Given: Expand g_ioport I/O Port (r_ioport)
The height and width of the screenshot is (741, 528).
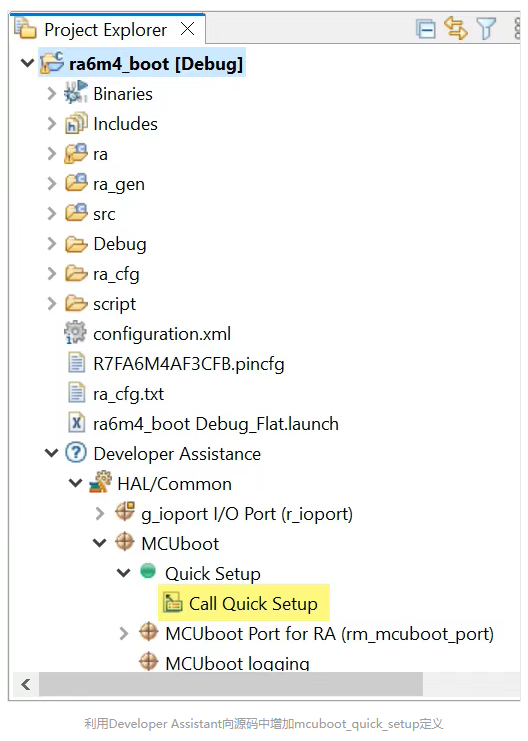Looking at the screenshot, I should pos(100,514).
